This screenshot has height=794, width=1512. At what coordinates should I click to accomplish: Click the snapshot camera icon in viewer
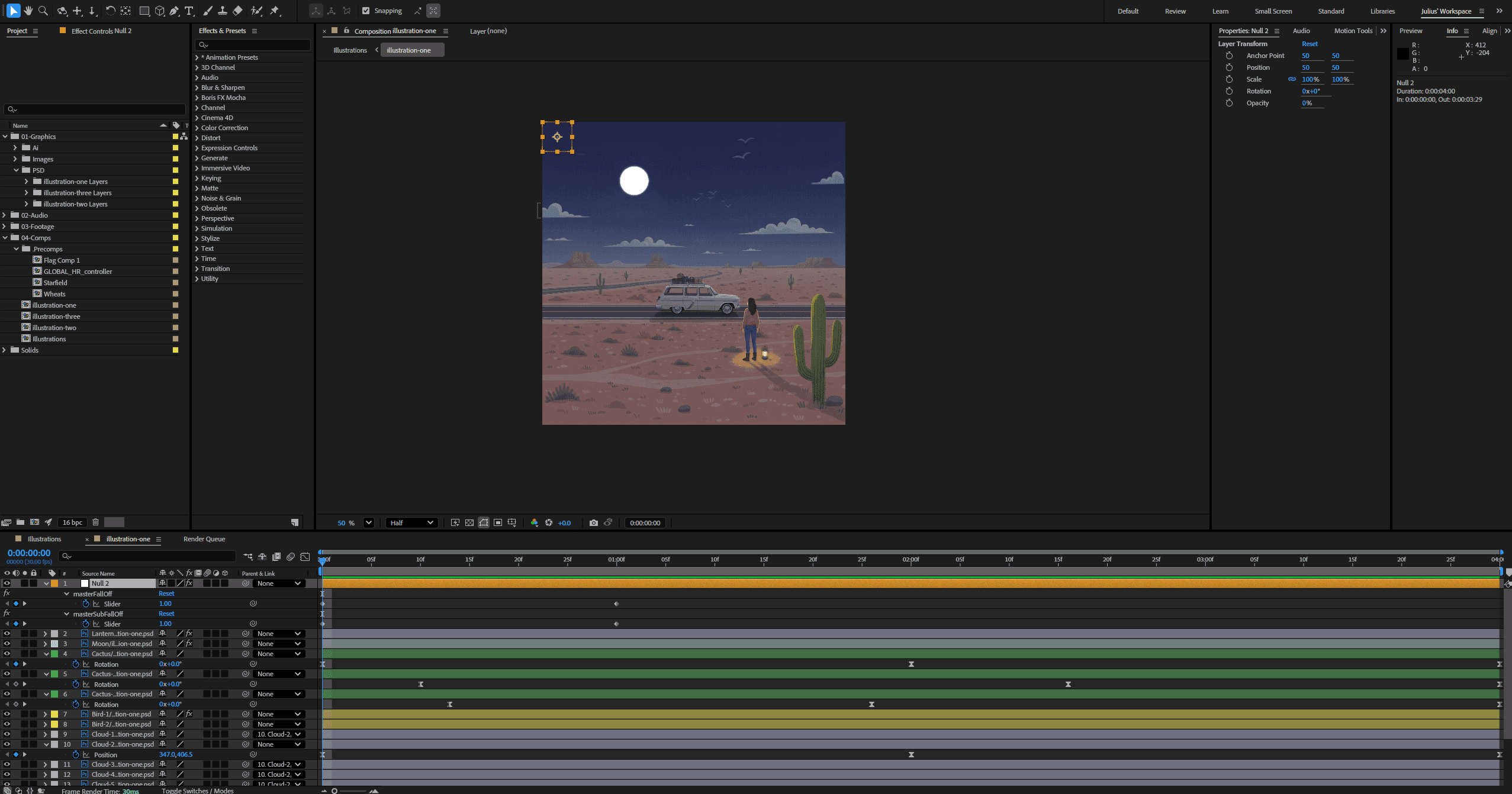click(x=593, y=522)
